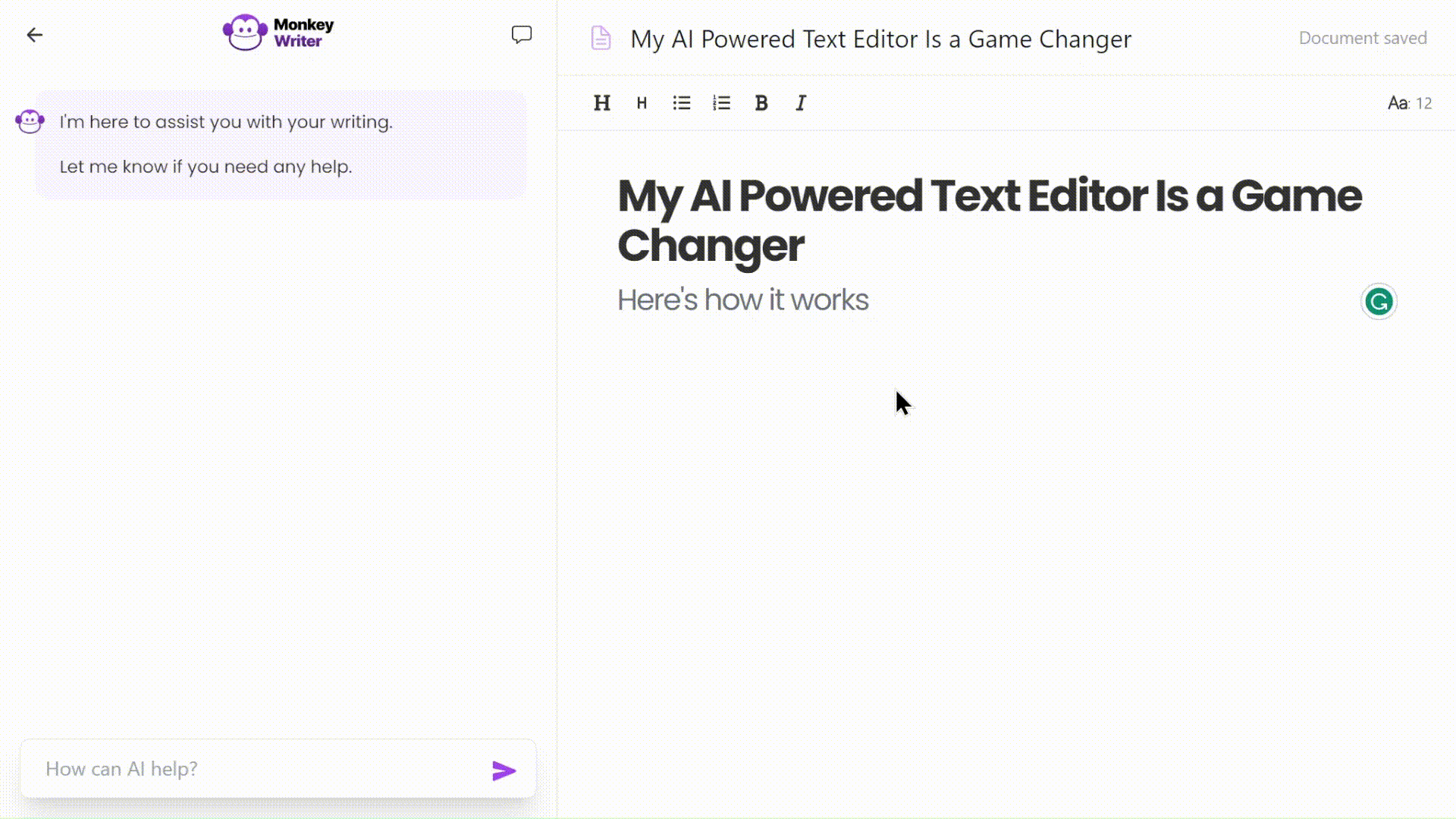The image size is (1456, 819).
Task: Click the assistant's greeting message bubble
Action: pos(281,144)
